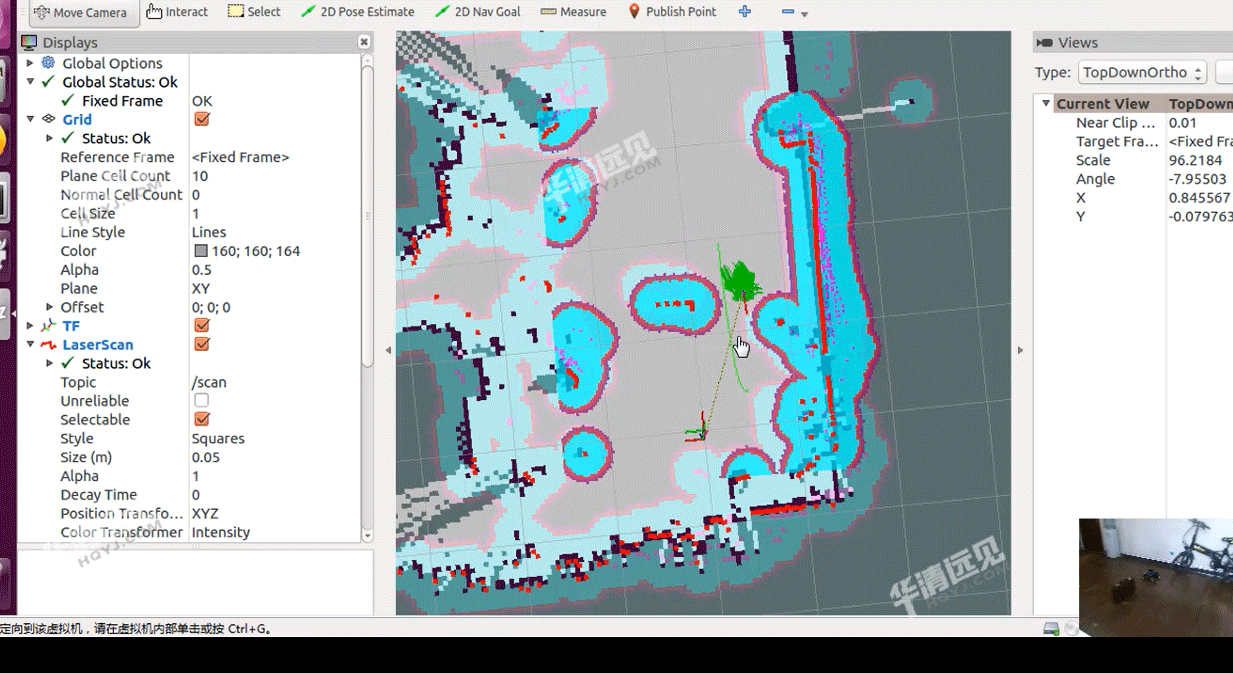Collapse the LaserScan display item
This screenshot has width=1233, height=673.
[x=30, y=345]
